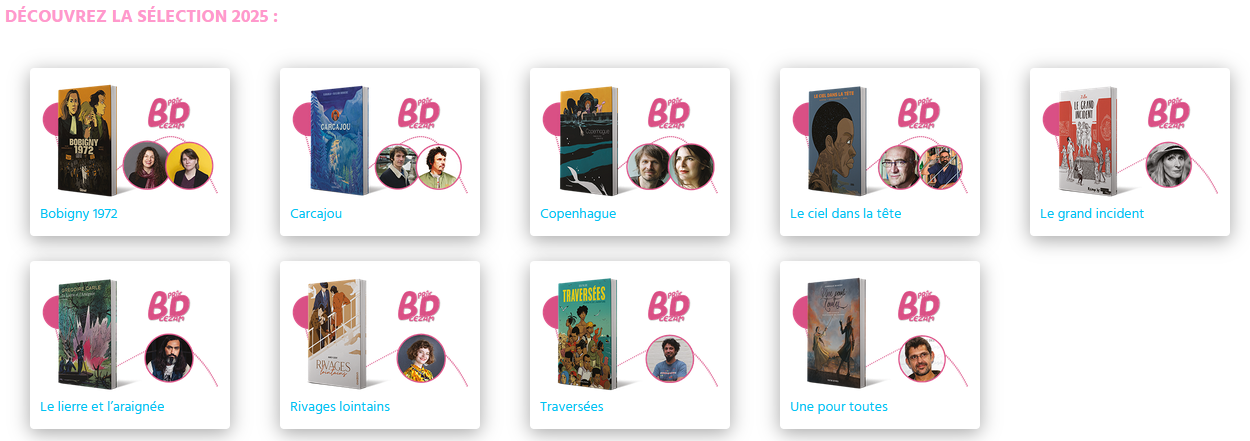Click author portrait on Traversées card
This screenshot has height=441, width=1250.
click(x=670, y=358)
